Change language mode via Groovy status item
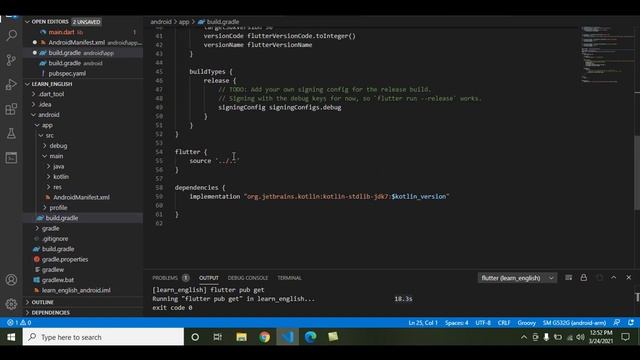This screenshot has width=640, height=360. 527,322
